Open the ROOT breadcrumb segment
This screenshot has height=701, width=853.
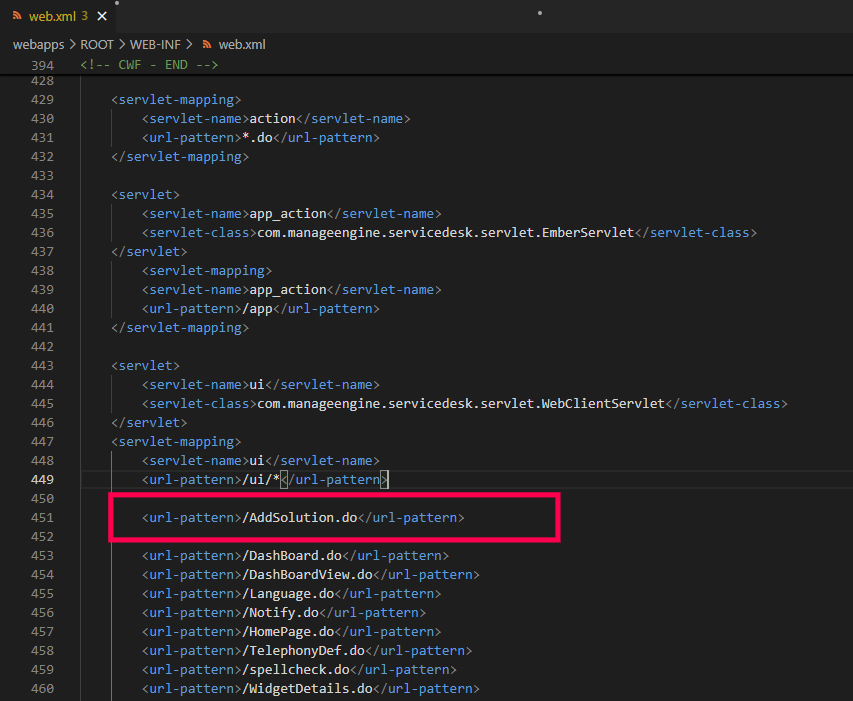tap(97, 45)
